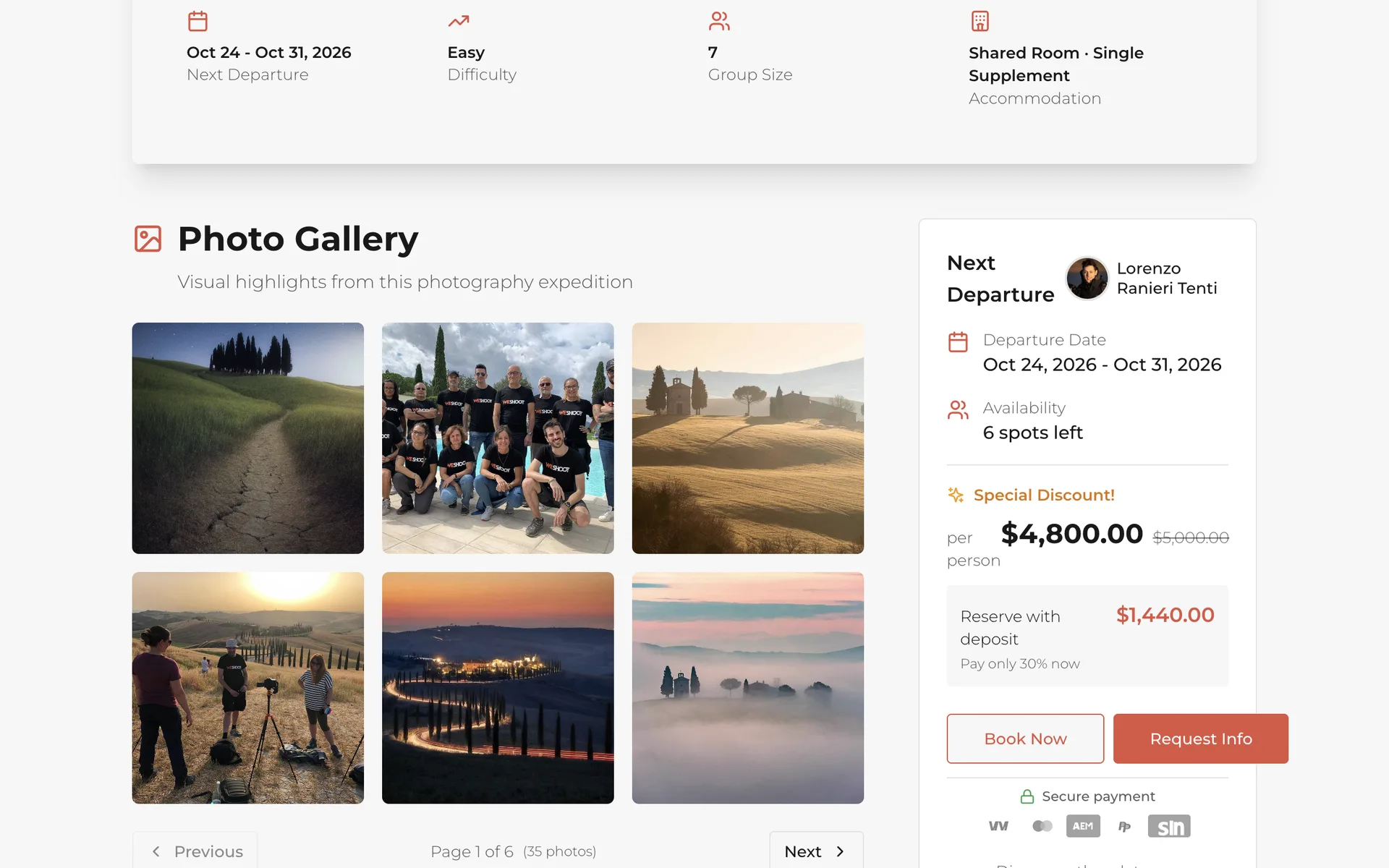Click the $4,800.00 price
The height and width of the screenshot is (868, 1389).
[1072, 534]
